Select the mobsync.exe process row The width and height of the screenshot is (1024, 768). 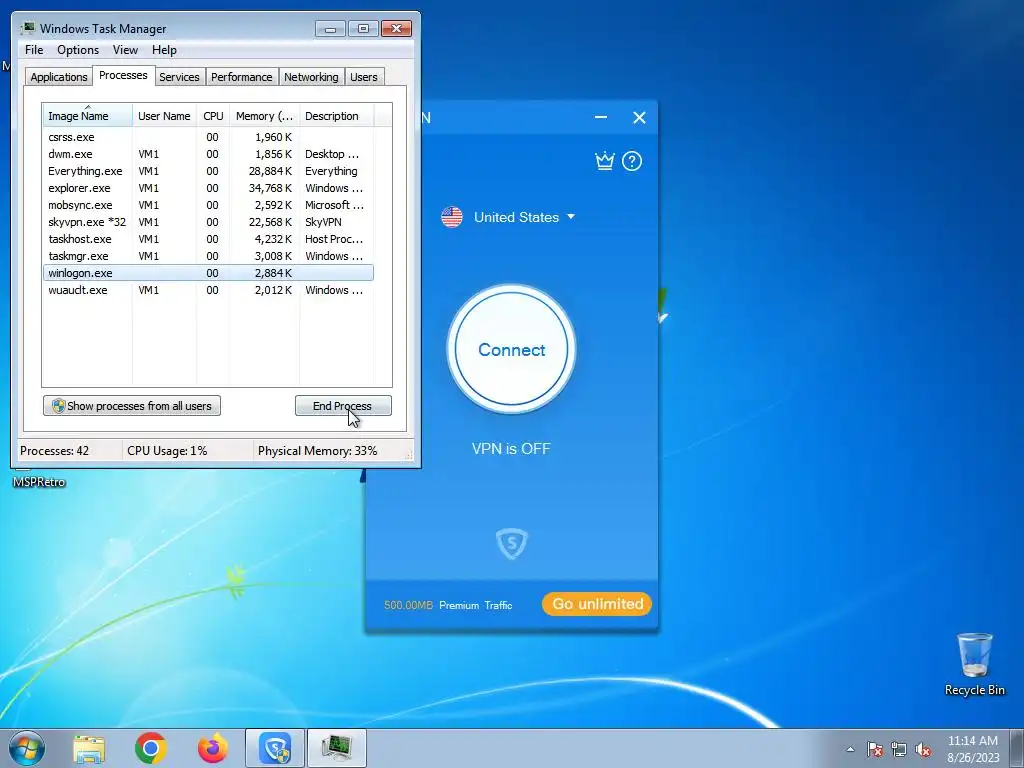[x=208, y=205]
